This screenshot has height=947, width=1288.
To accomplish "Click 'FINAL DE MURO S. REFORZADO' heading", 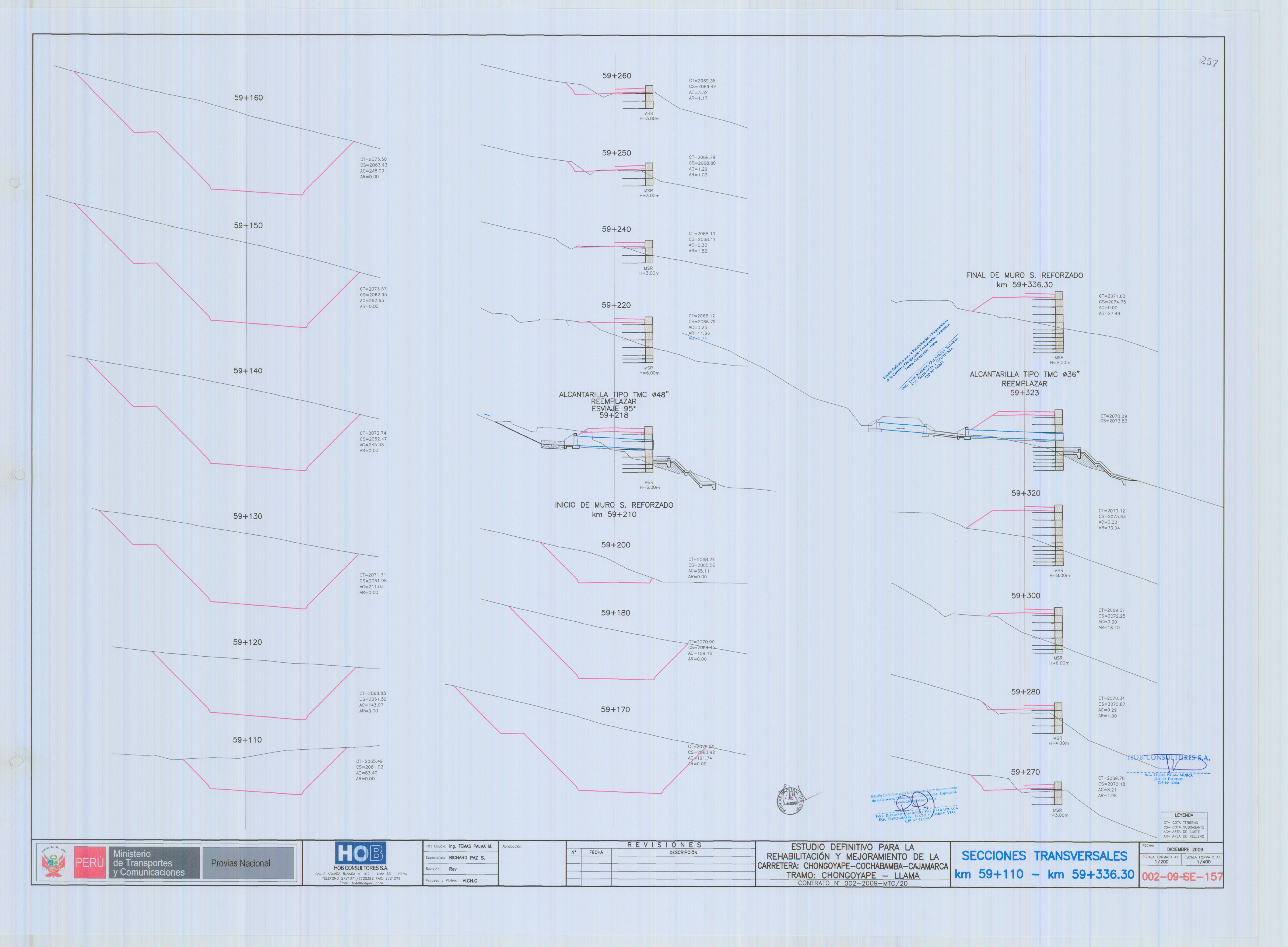I will pos(1024,275).
